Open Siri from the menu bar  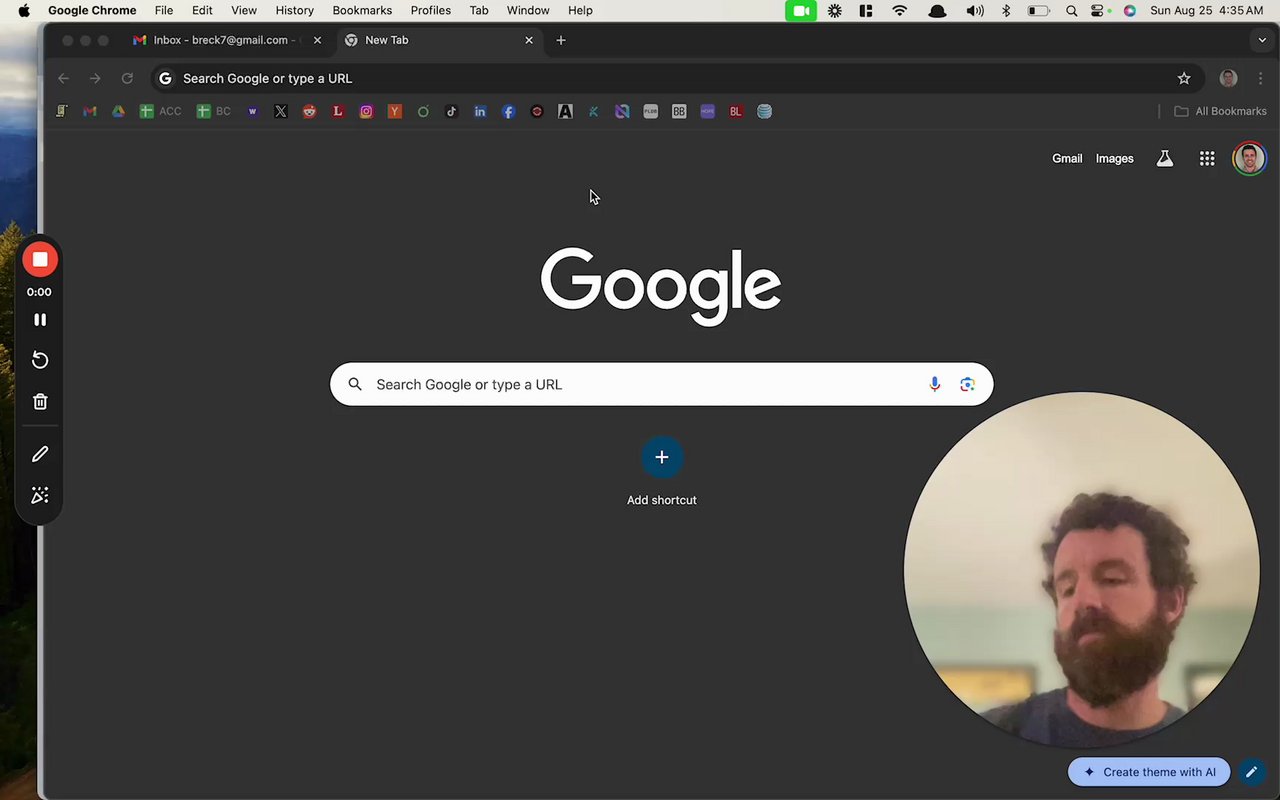[x=1130, y=10]
